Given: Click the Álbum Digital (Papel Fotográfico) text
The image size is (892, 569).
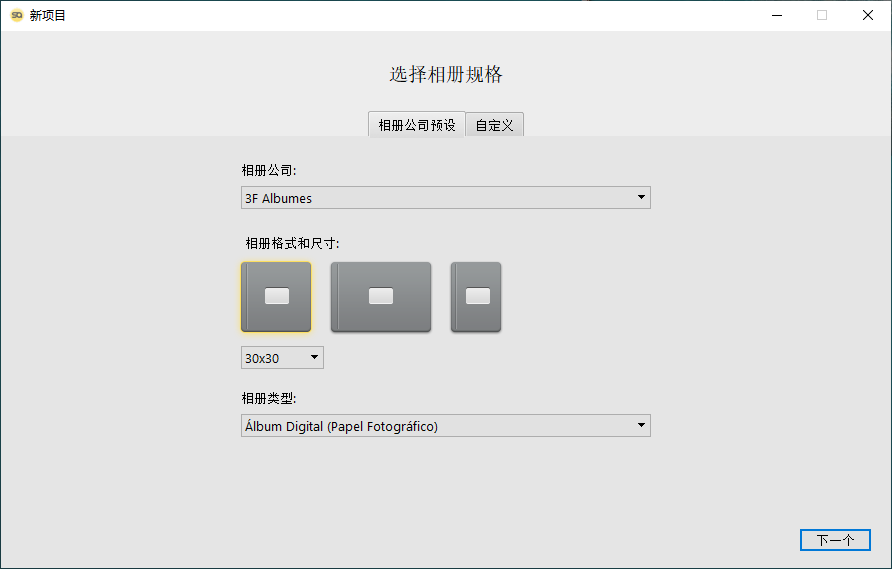Looking at the screenshot, I should point(341,426).
